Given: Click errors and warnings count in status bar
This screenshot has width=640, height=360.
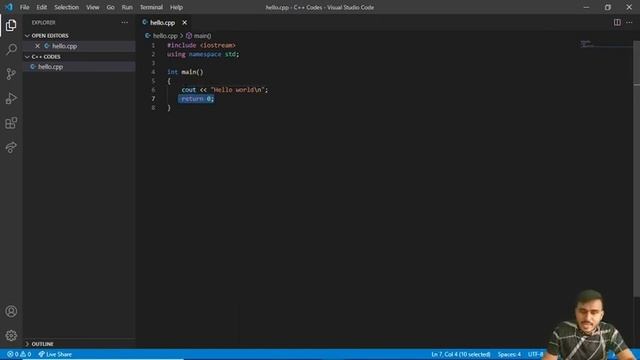Looking at the screenshot, I should [19, 354].
